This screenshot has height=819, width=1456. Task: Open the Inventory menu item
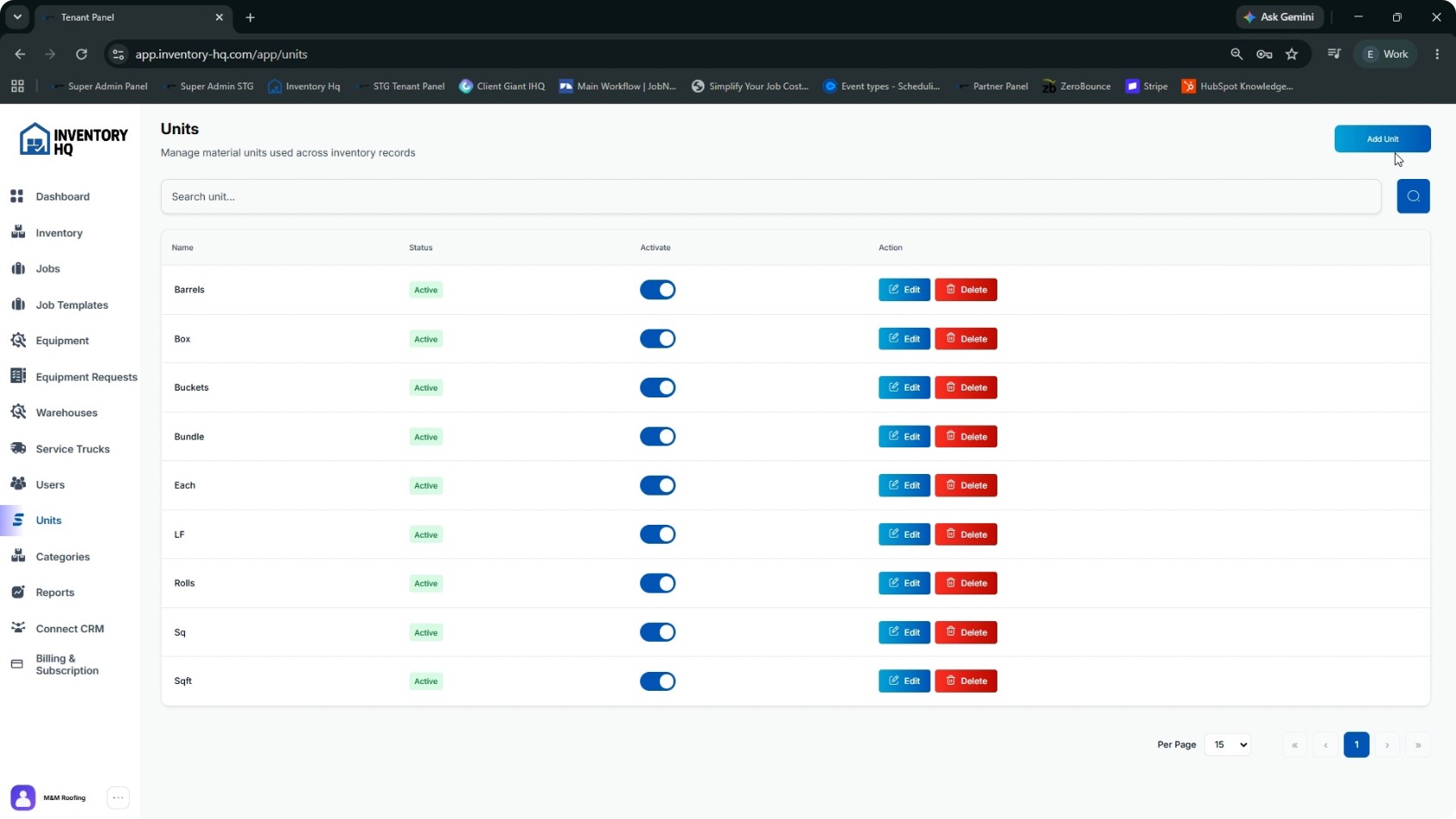click(x=59, y=233)
